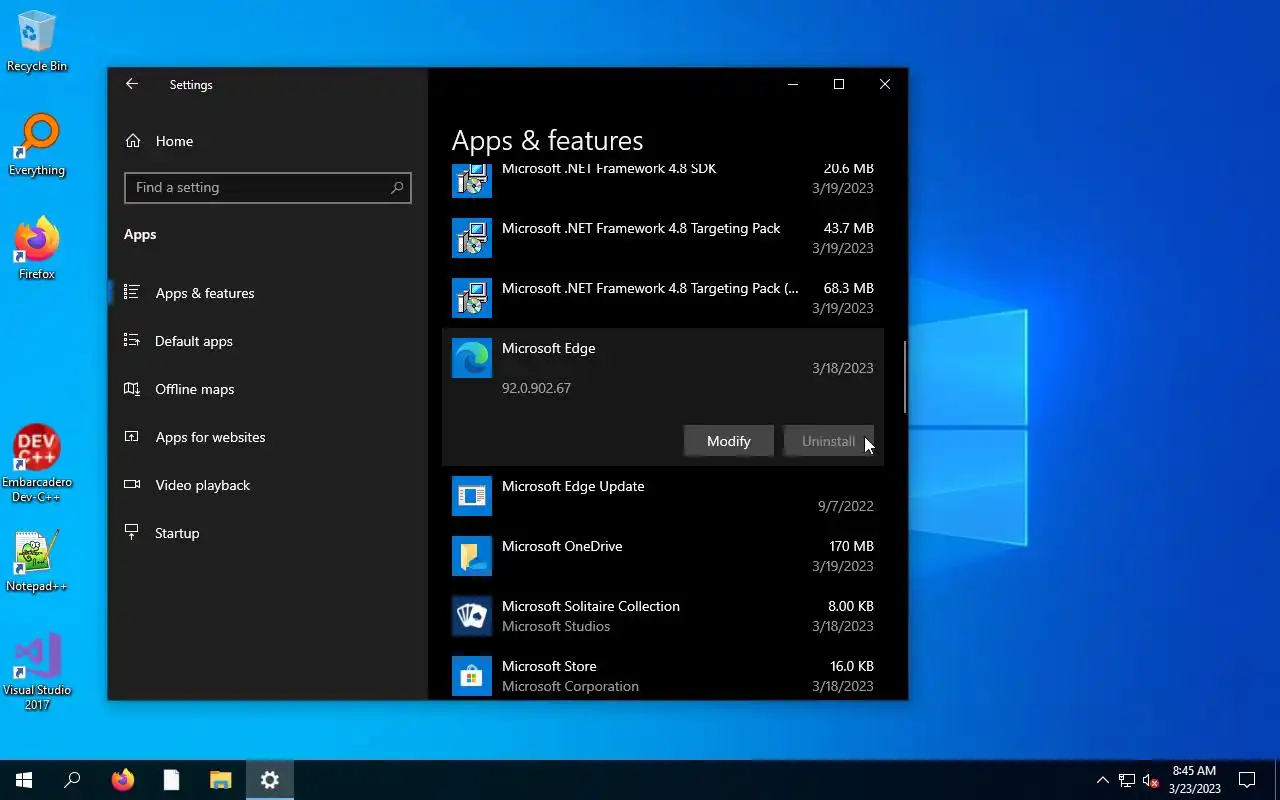The image size is (1280, 800).
Task: Select the Recycle Bin desktop icon
Action: click(x=37, y=43)
